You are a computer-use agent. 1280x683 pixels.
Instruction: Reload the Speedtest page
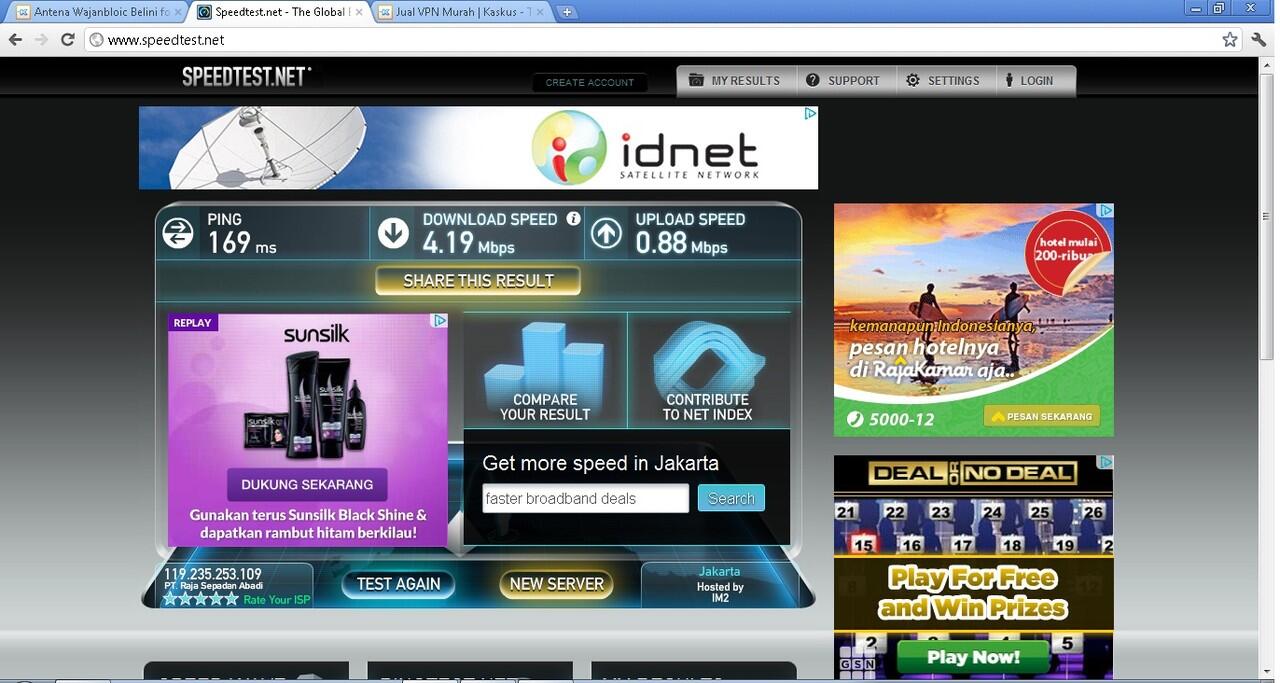click(x=68, y=39)
